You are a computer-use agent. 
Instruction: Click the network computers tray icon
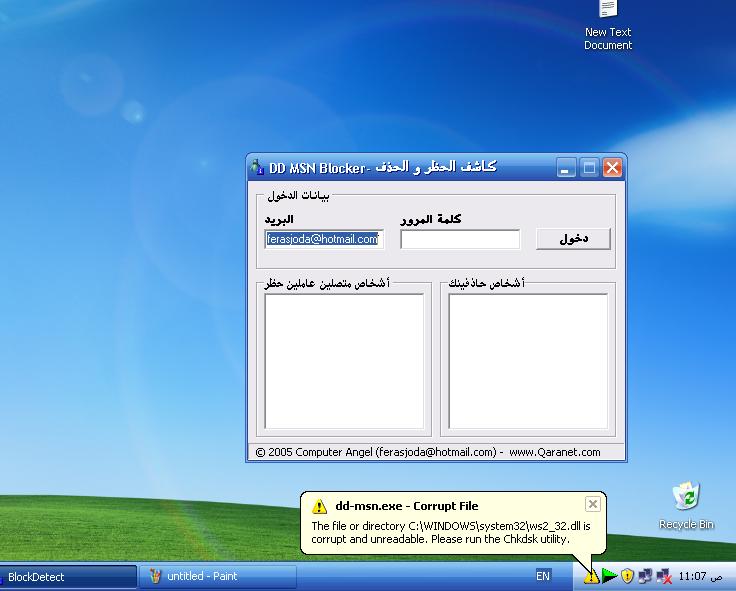tap(645, 576)
